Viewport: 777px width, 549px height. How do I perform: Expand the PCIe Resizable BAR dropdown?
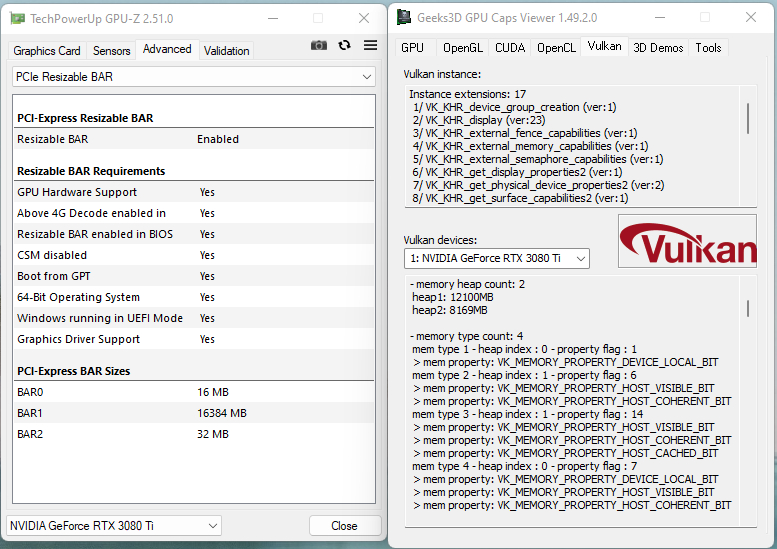(x=194, y=77)
